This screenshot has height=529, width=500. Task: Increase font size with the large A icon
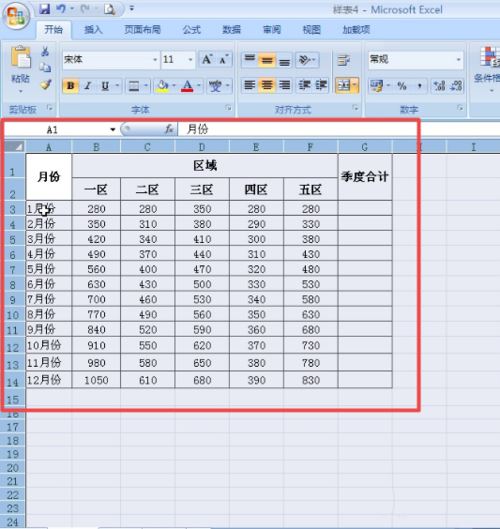coord(206,60)
